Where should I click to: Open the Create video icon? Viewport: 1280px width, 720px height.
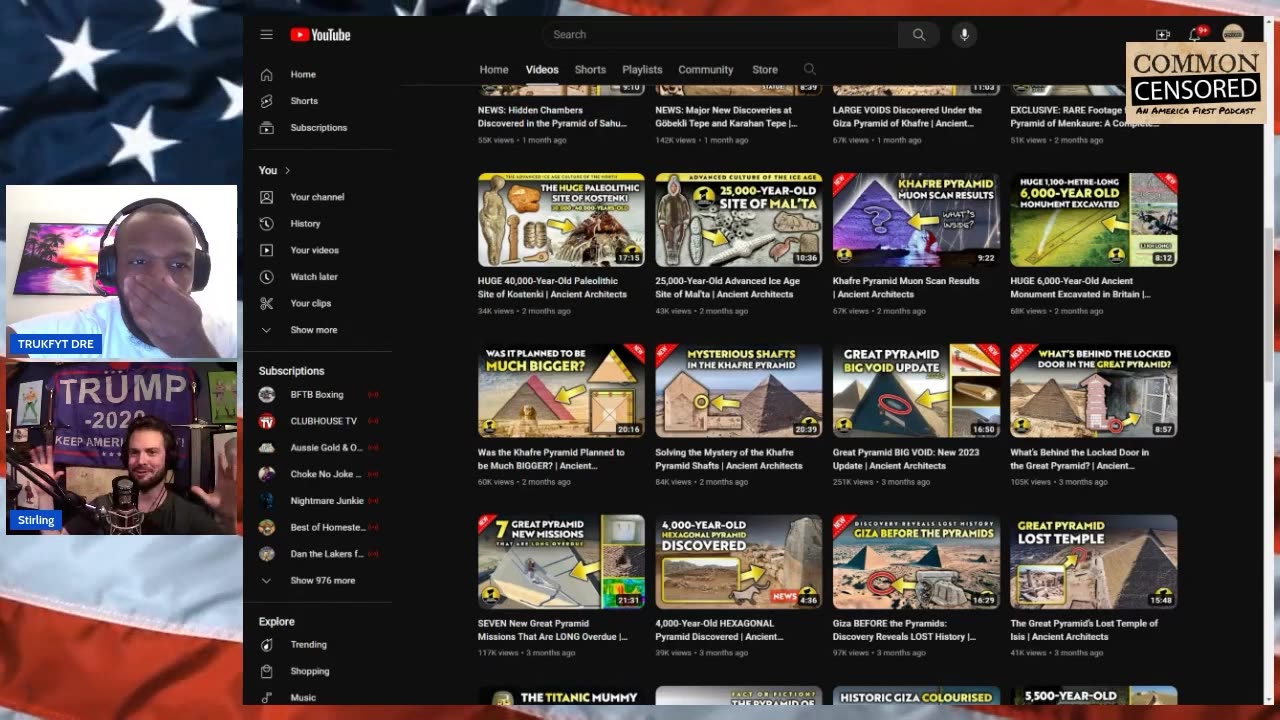[1163, 34]
